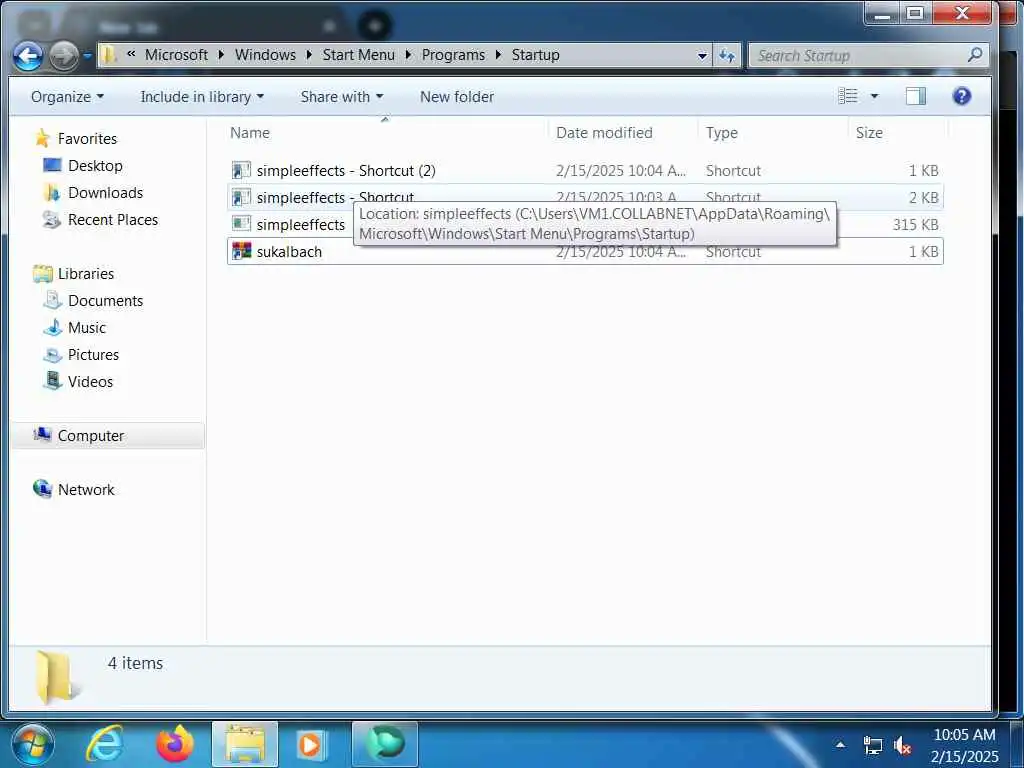
Task: Create a New folder
Action: point(457,97)
